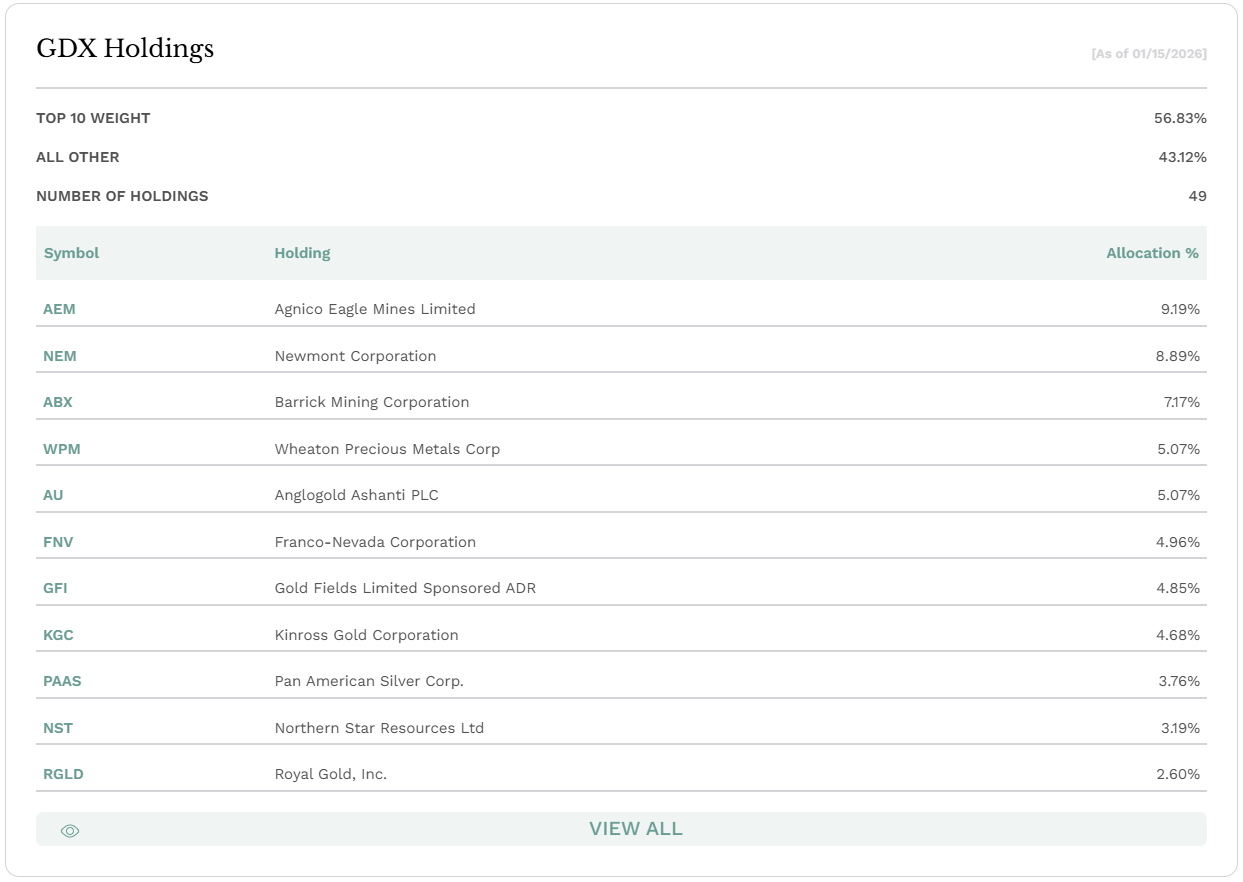The image size is (1243, 882).
Task: Select the FNV ticker link
Action: (58, 542)
